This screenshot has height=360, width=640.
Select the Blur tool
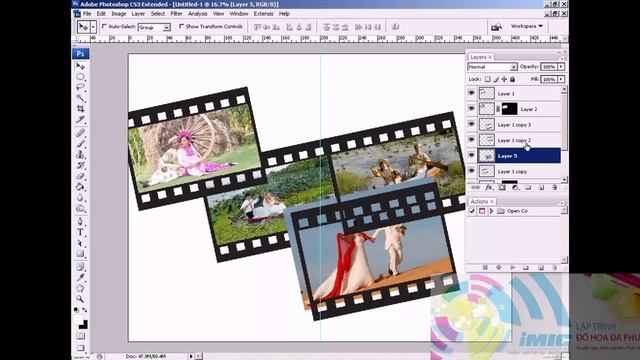coord(80,198)
